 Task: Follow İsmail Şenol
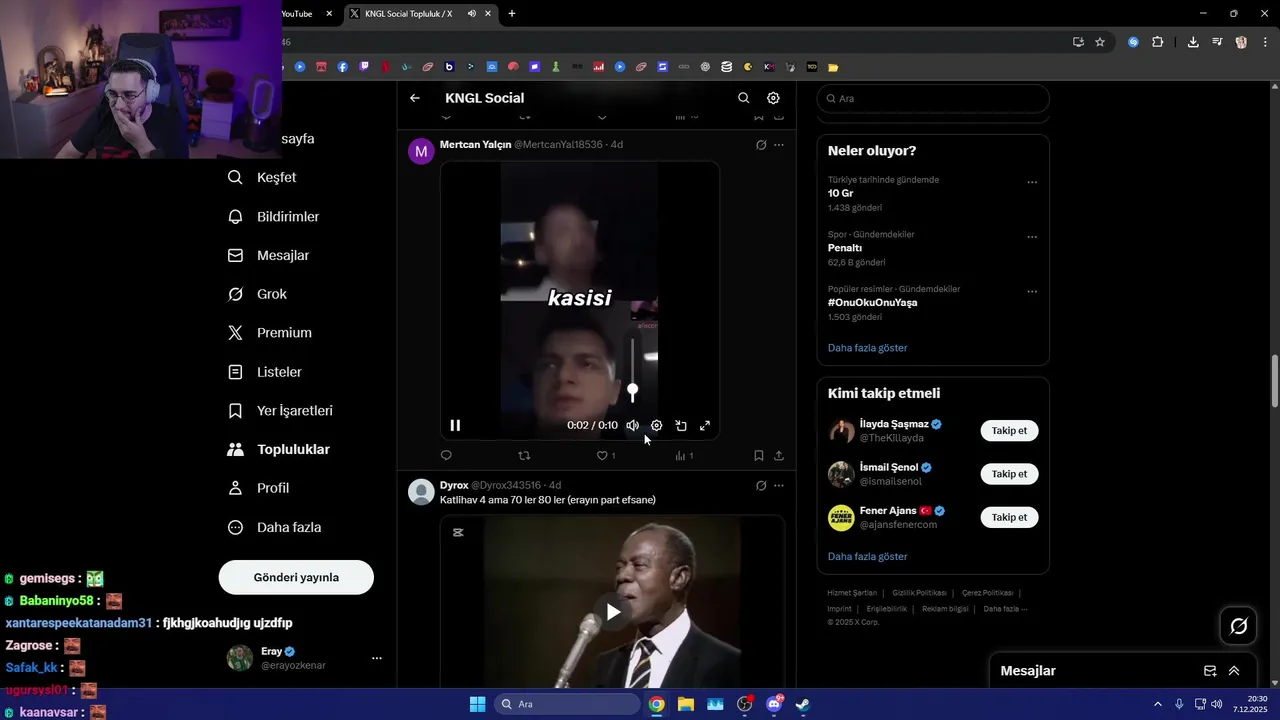[1009, 474]
